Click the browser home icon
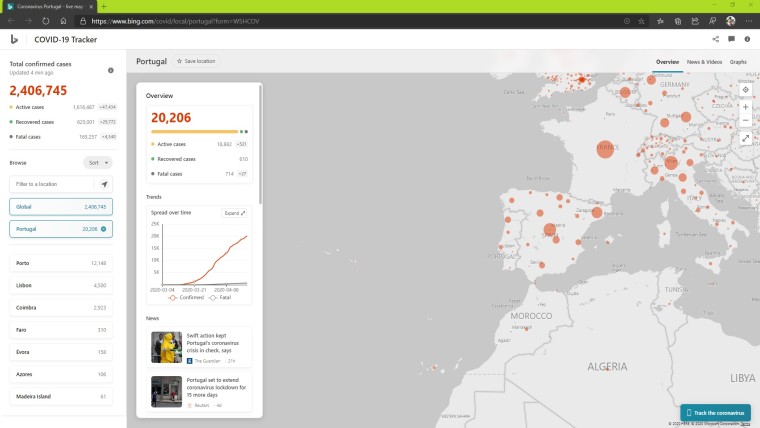Viewport: 760px width, 428px height. (x=63, y=21)
